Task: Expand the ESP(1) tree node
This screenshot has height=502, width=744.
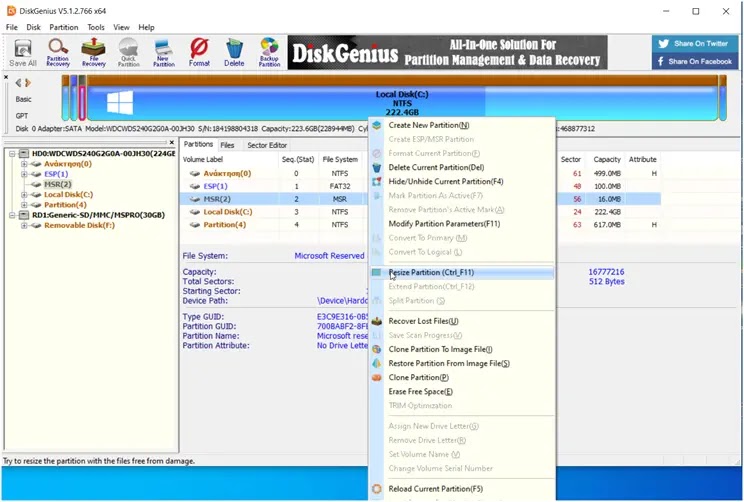Action: [x=24, y=174]
